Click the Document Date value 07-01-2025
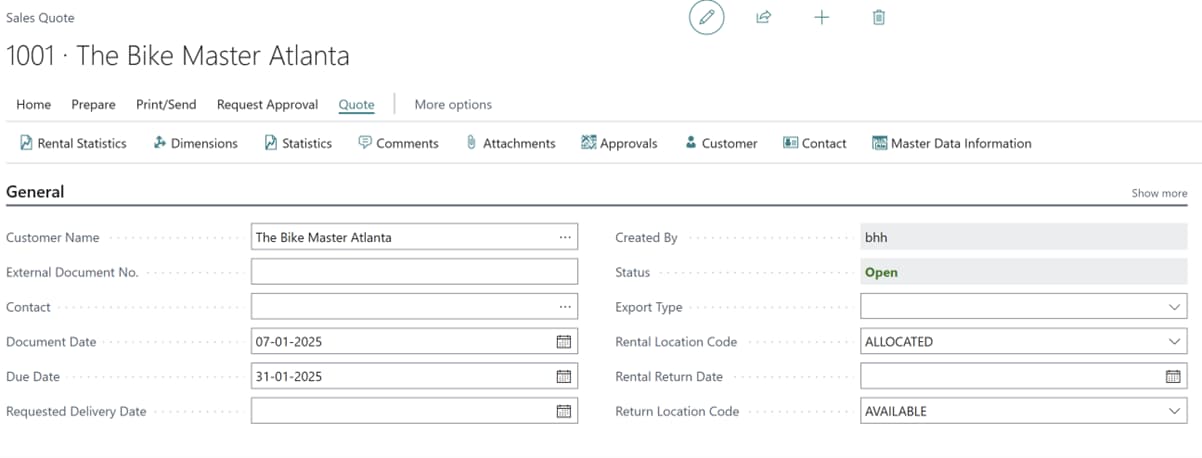Image resolution: width=1202 pixels, height=458 pixels. (289, 342)
